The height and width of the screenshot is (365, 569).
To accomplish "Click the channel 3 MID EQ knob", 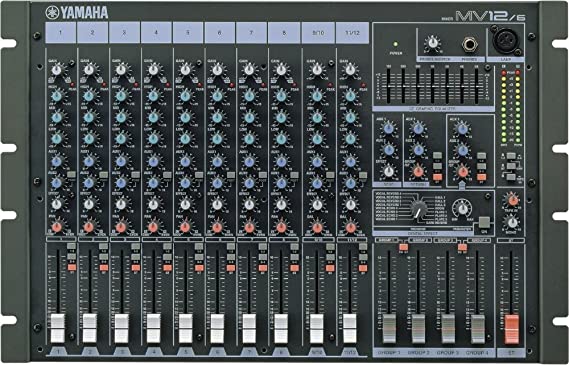I will click(121, 117).
